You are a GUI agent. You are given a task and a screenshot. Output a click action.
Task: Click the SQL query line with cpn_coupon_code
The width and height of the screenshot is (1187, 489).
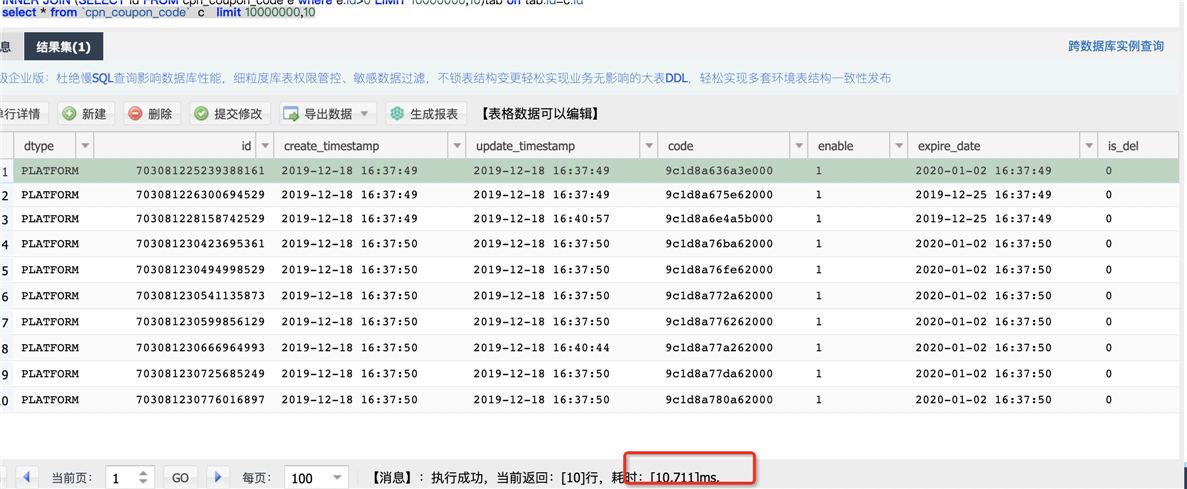[x=158, y=13]
